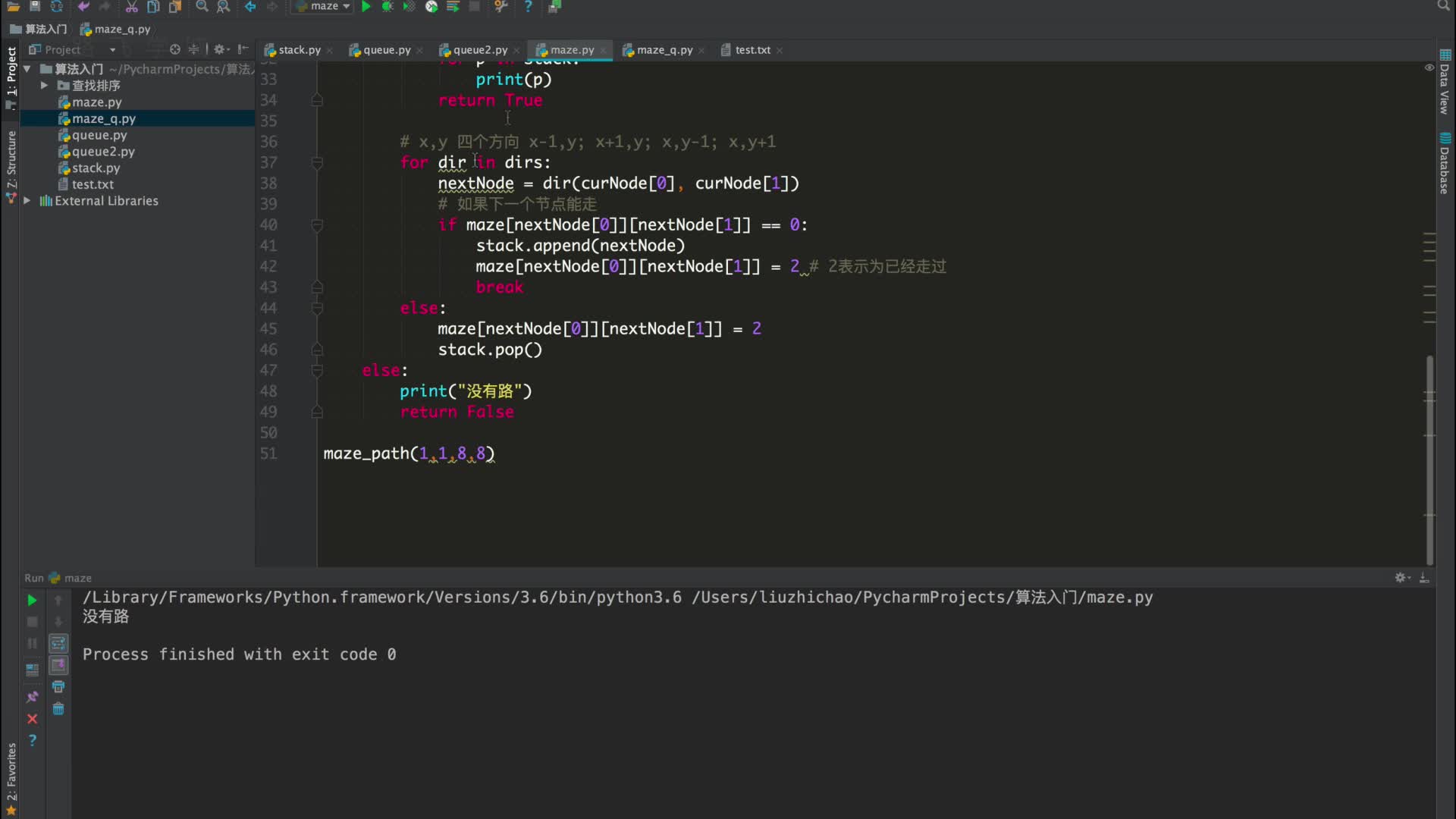Image resolution: width=1456 pixels, height=819 pixels.
Task: Switch to the queue2.py editor tab
Action: [480, 50]
